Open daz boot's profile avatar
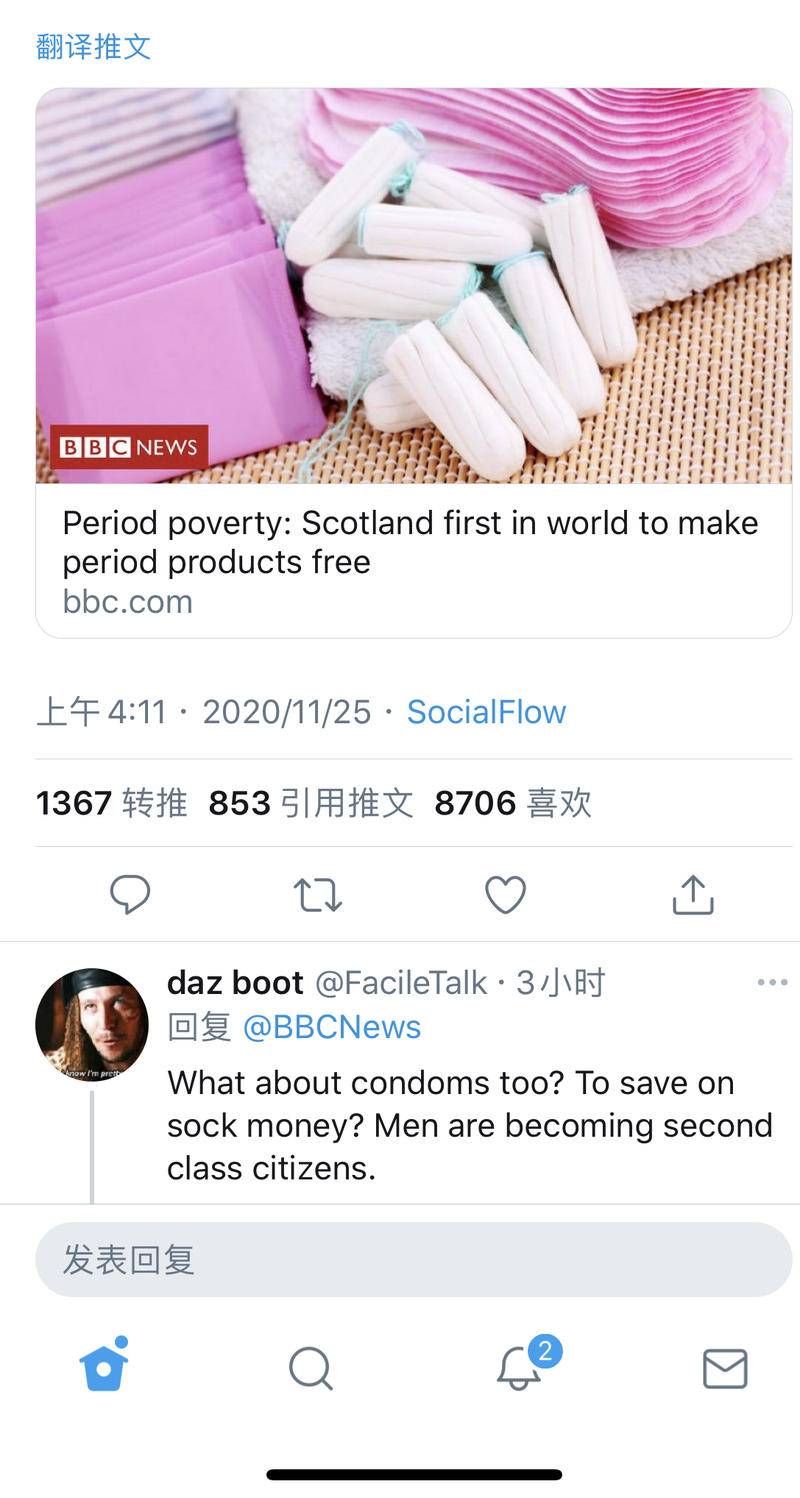 (x=92, y=1024)
